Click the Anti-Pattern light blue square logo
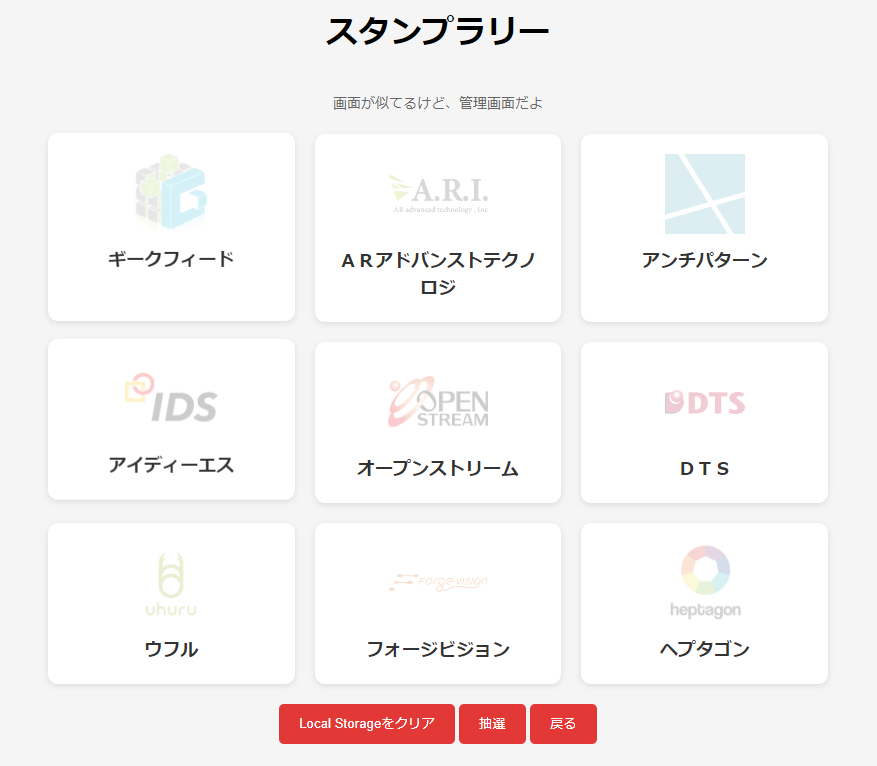 pyautogui.click(x=704, y=194)
